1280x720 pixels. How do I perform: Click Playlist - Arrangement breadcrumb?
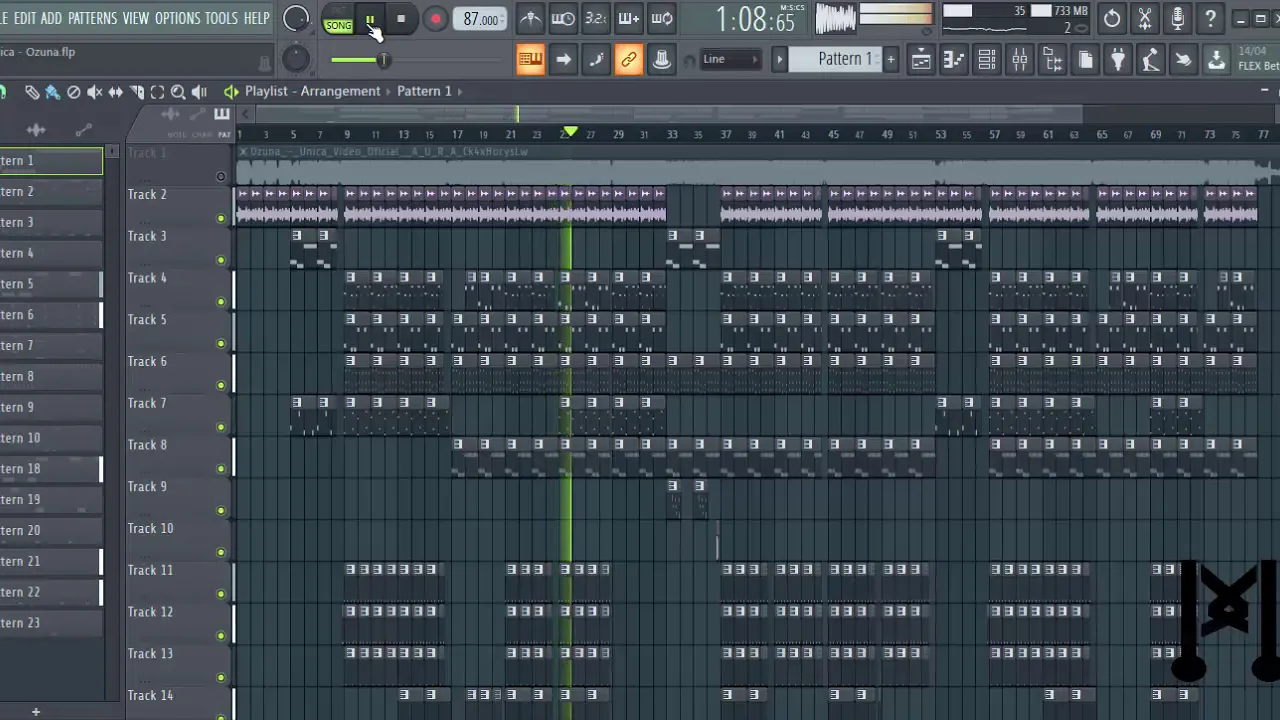pos(312,91)
